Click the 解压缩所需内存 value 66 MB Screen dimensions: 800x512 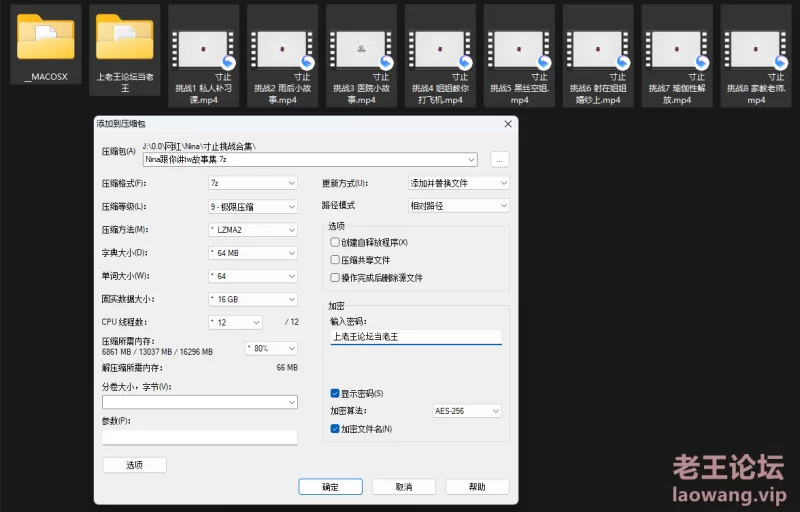[x=287, y=367]
